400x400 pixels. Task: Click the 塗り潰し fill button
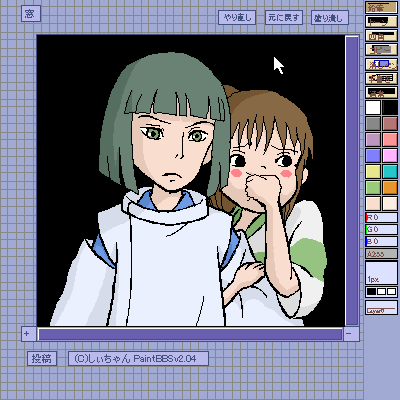[329, 17]
